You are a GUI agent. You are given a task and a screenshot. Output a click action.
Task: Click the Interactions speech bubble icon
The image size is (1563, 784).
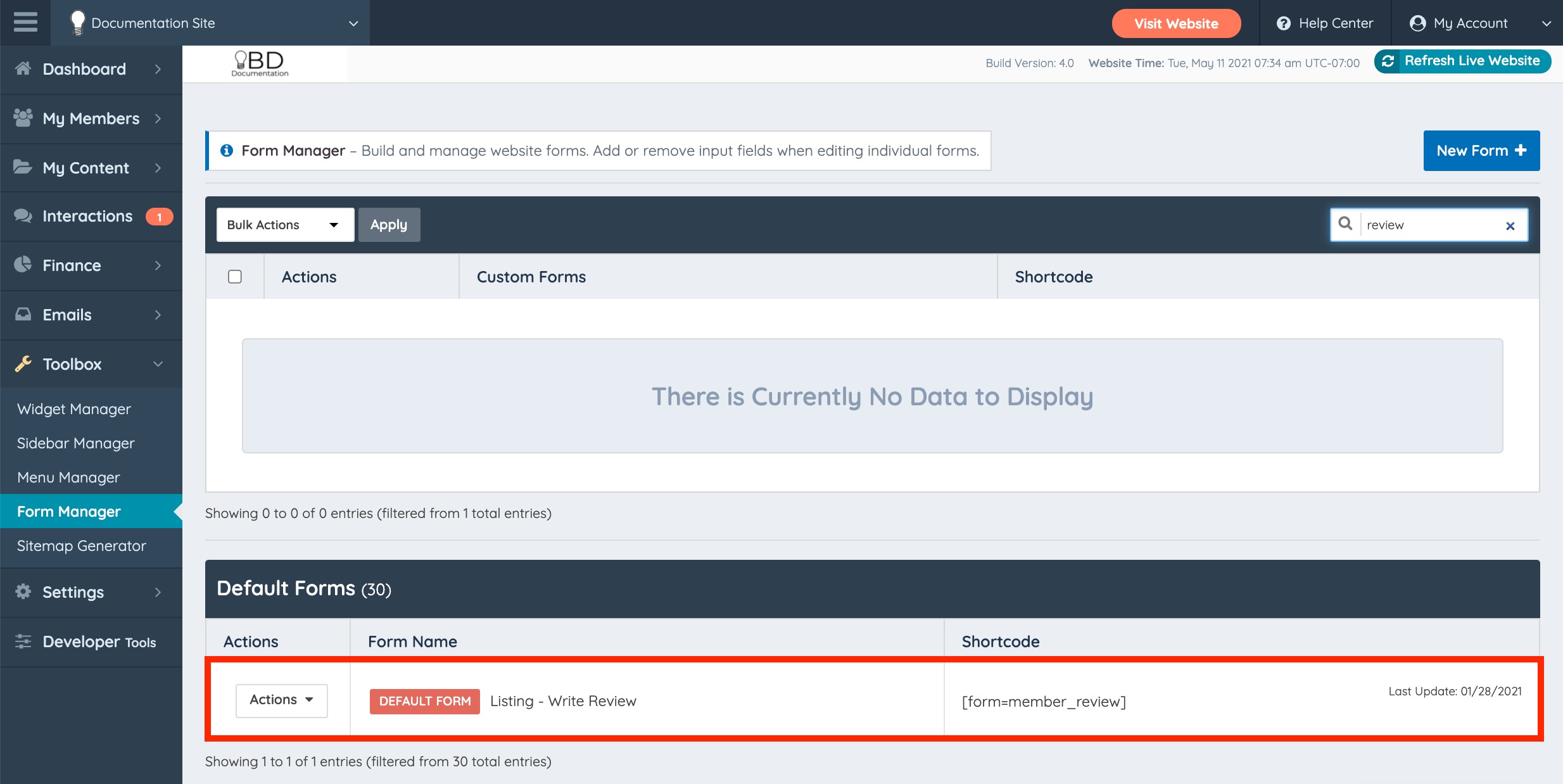click(x=23, y=215)
